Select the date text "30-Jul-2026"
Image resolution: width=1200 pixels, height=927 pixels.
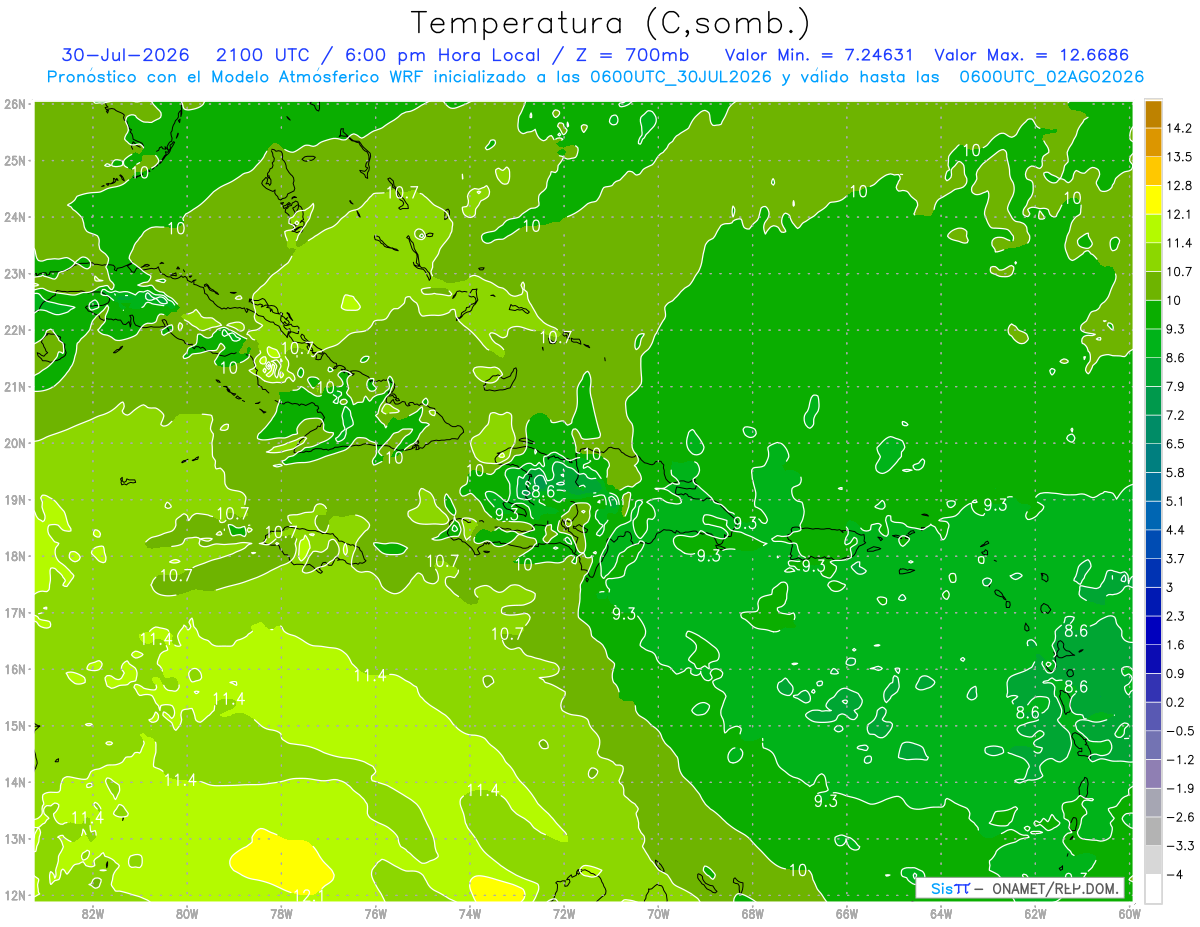pyautogui.click(x=126, y=55)
